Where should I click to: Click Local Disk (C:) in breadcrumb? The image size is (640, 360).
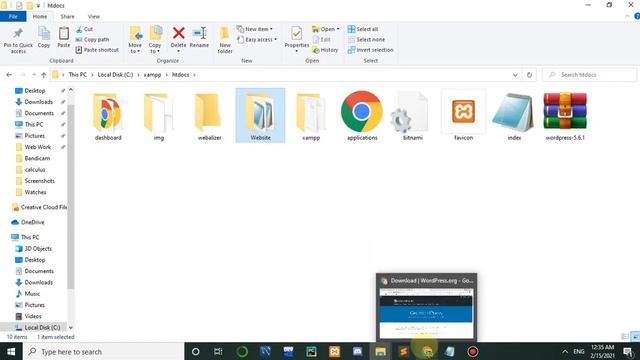(x=115, y=75)
